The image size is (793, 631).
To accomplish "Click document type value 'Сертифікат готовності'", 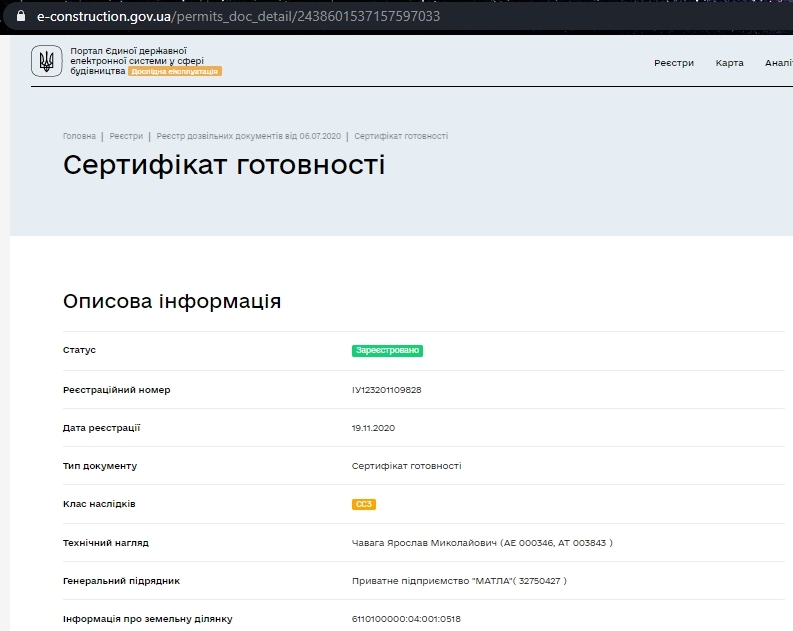I will (407, 466).
